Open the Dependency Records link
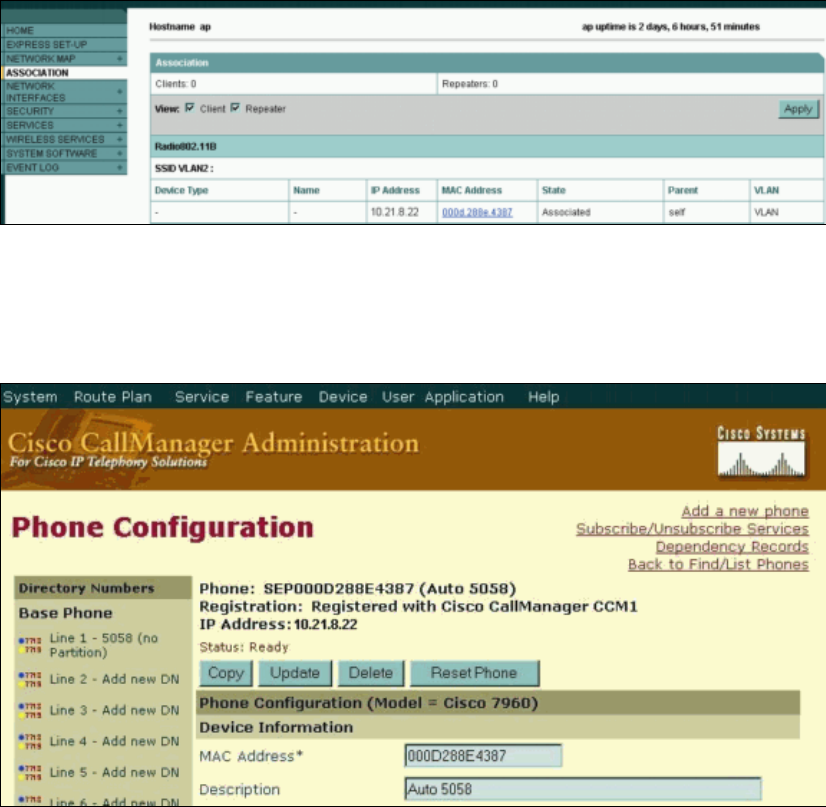The height and width of the screenshot is (807, 826). (732, 547)
